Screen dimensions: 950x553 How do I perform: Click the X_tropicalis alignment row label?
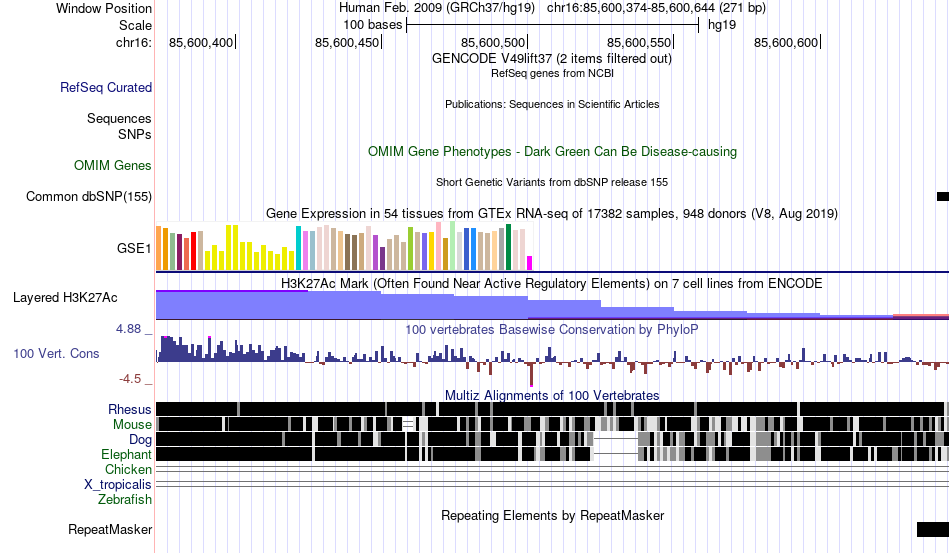pos(118,485)
